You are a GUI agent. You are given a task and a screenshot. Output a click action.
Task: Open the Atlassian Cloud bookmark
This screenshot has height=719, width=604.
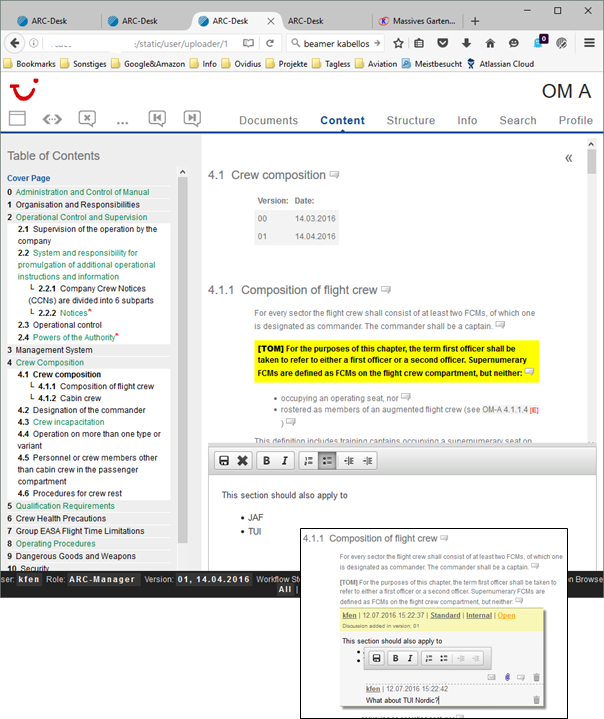501,64
